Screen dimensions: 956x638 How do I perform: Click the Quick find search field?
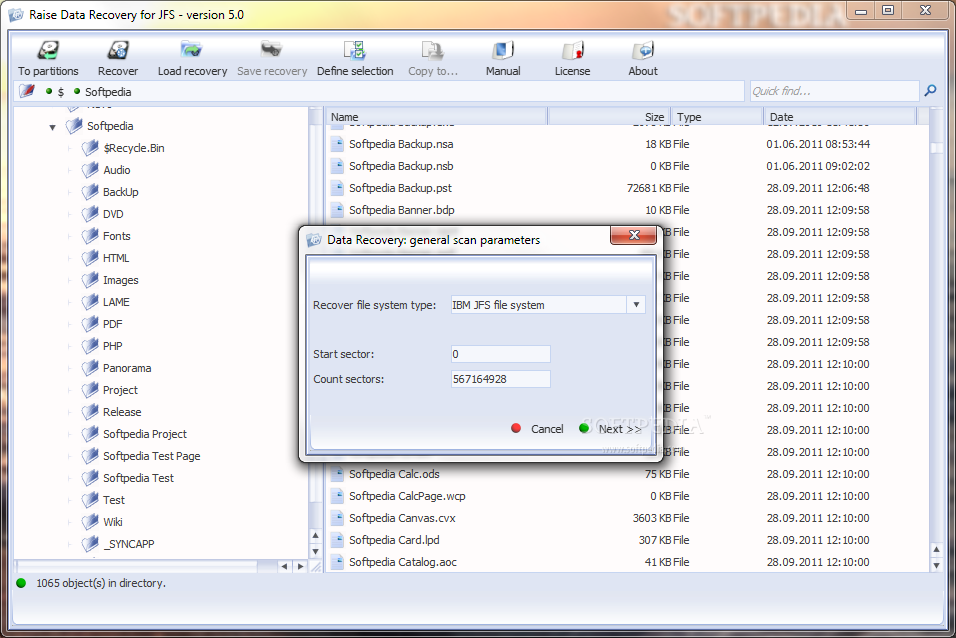[834, 91]
